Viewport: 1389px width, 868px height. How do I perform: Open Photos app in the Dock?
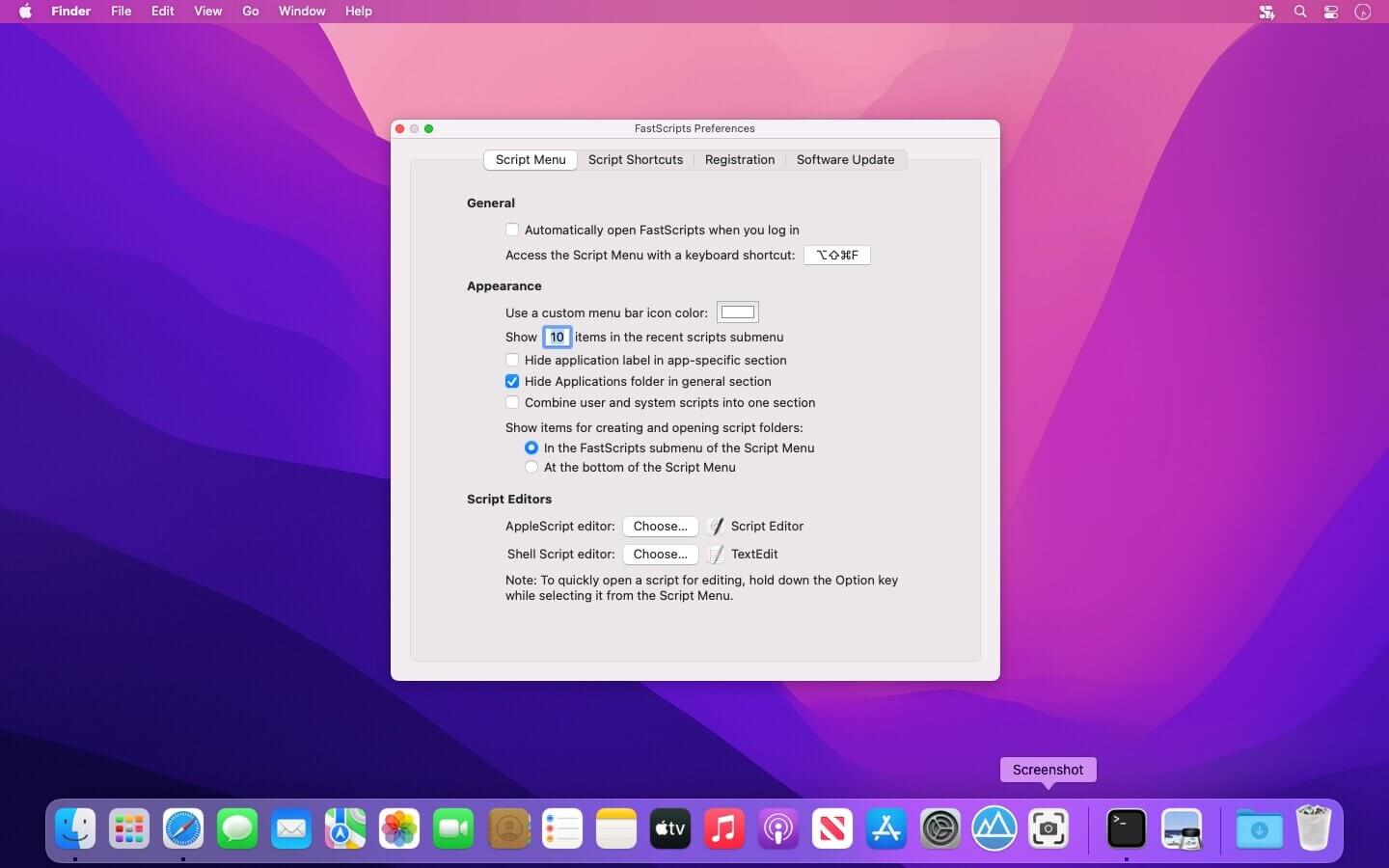[x=399, y=828]
